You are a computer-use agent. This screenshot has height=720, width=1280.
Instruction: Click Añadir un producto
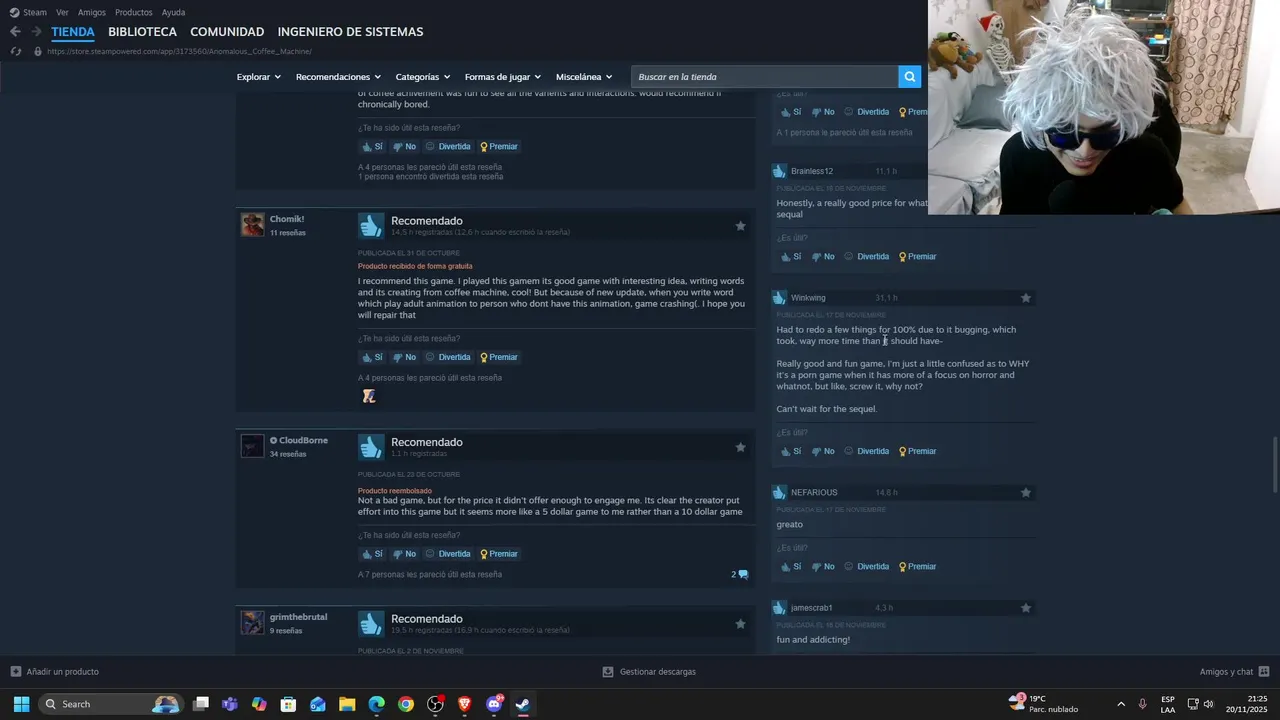click(55, 672)
